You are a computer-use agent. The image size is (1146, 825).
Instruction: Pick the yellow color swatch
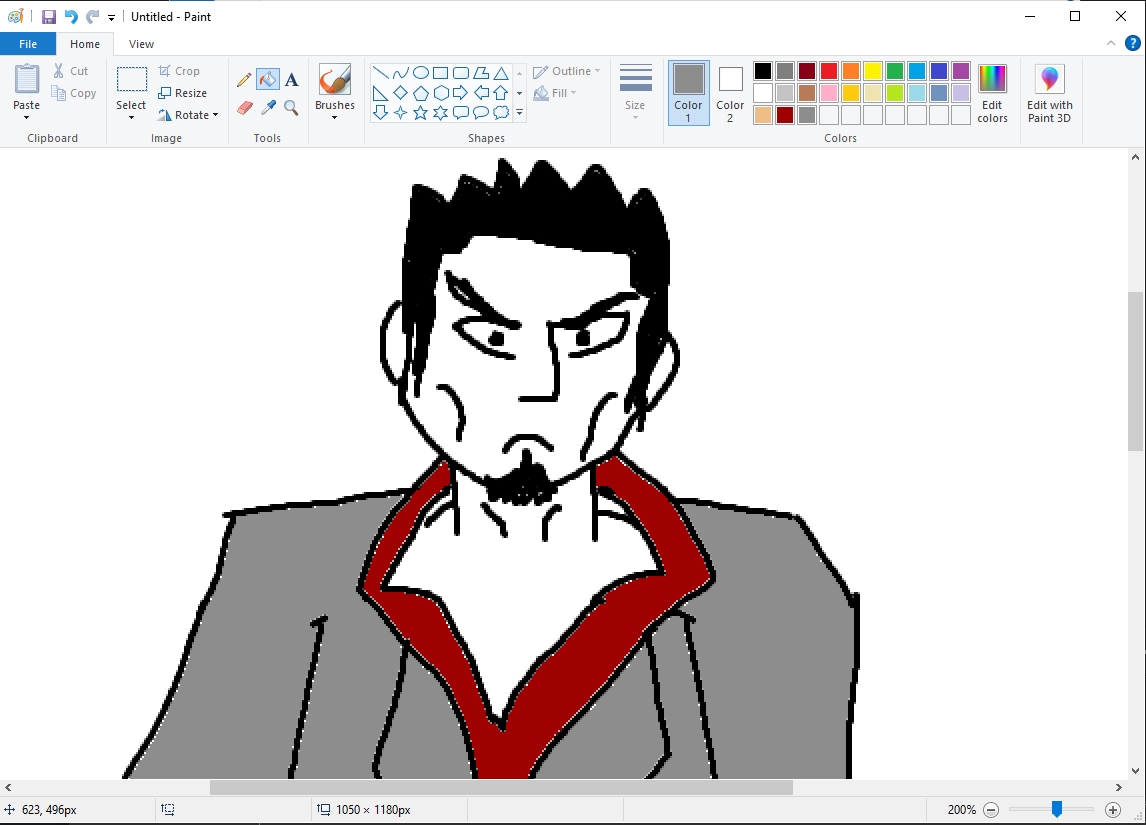(x=873, y=71)
